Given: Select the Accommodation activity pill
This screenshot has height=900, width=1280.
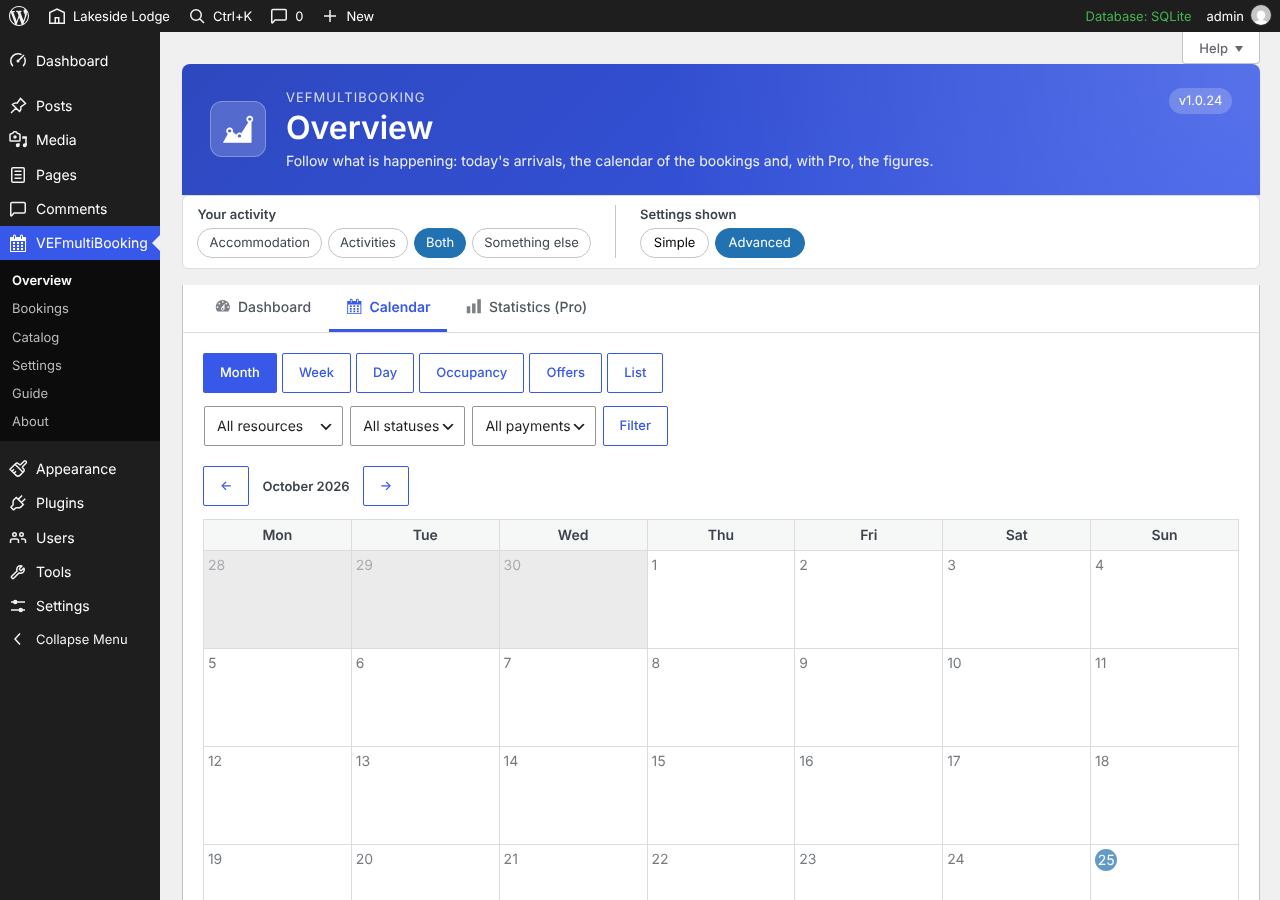Looking at the screenshot, I should (259, 243).
